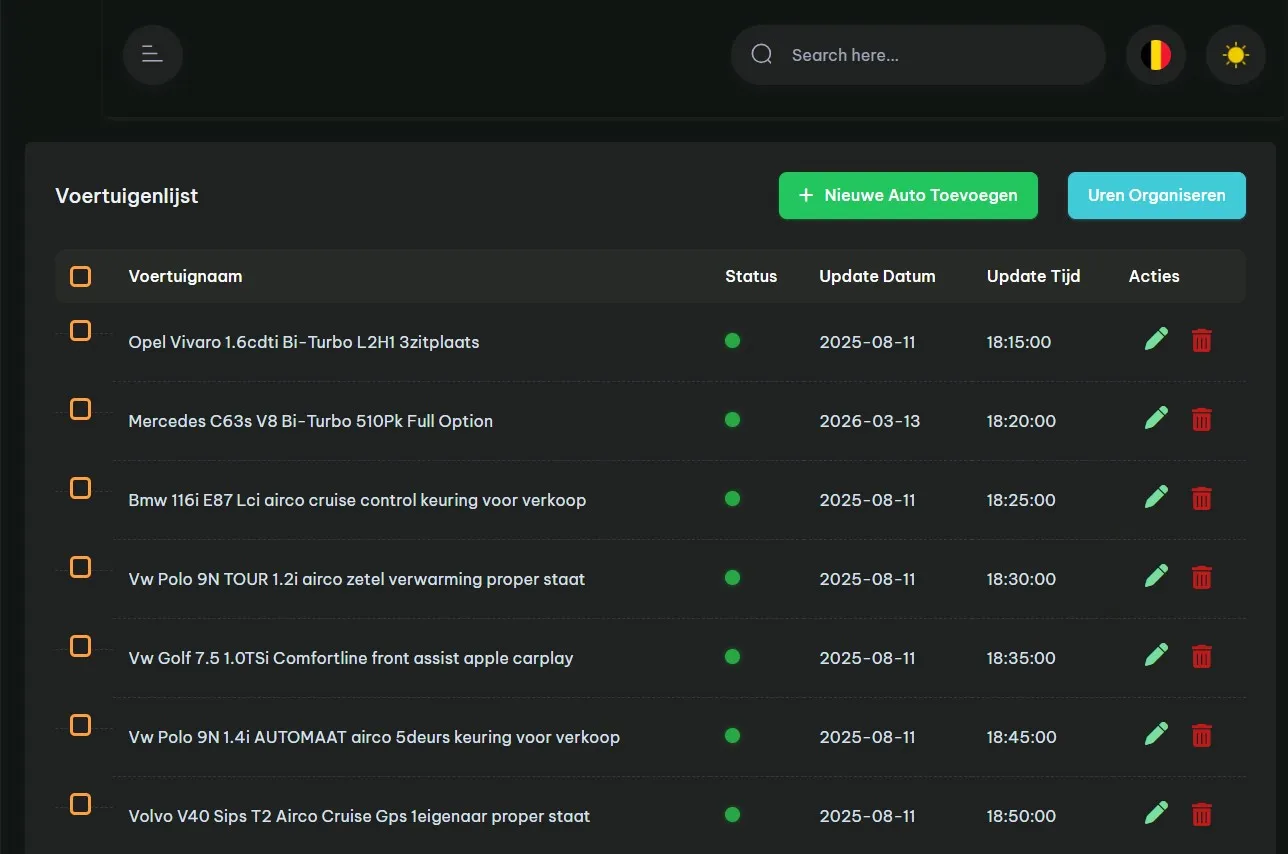This screenshot has height=854, width=1288.
Task: Open language selector with Belgian flag
Action: tap(1155, 55)
